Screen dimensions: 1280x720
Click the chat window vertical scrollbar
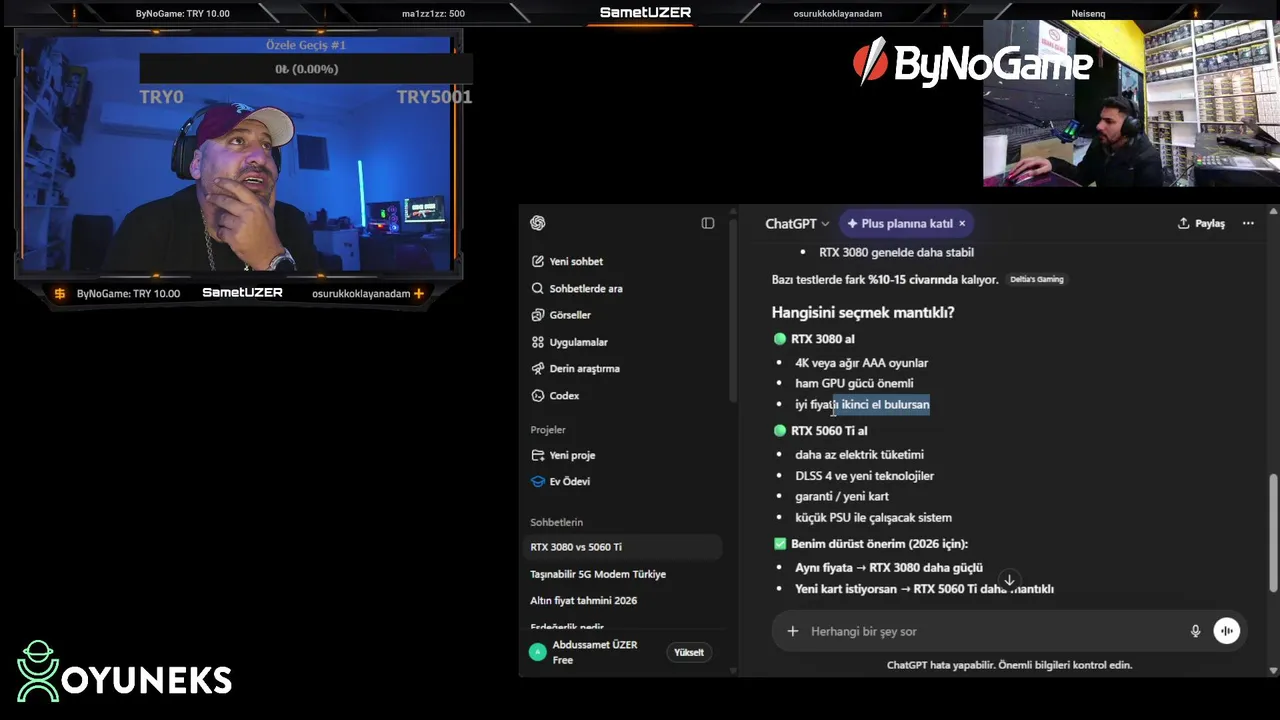pyautogui.click(x=1273, y=533)
